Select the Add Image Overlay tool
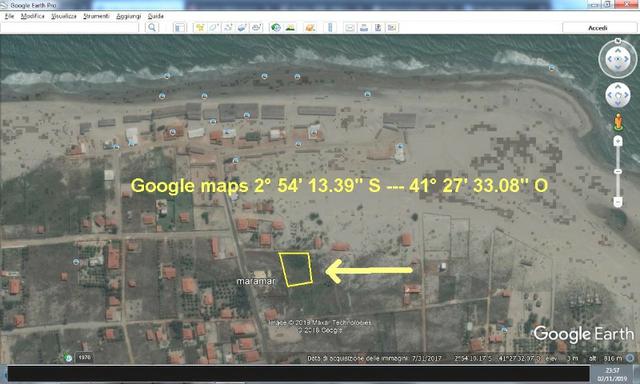 242,27
